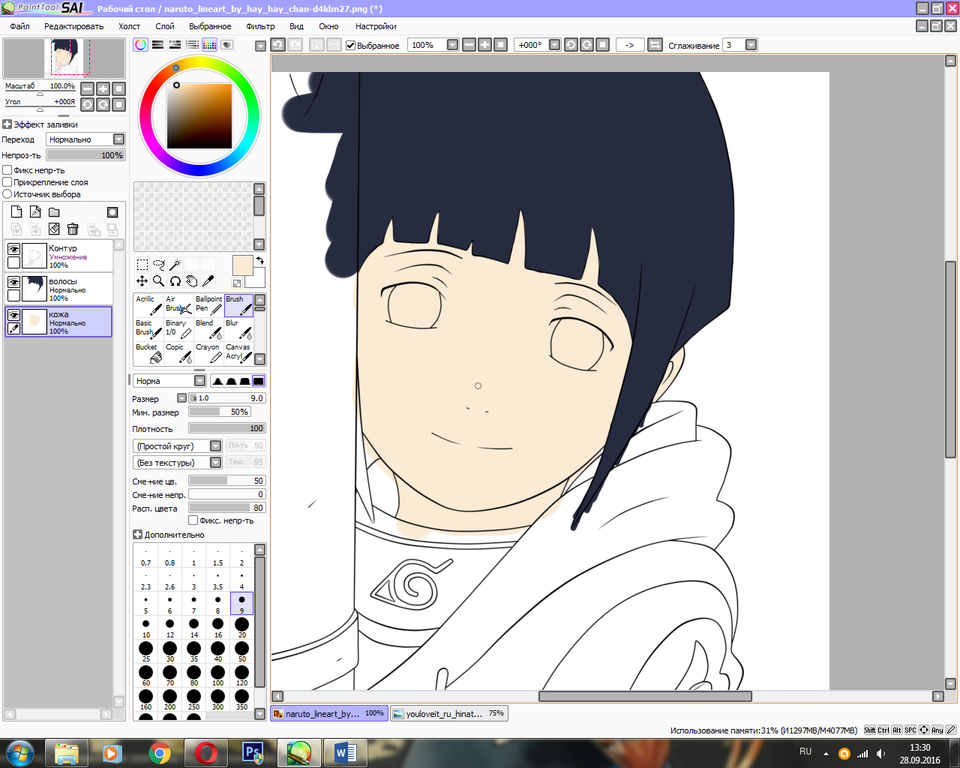Select the волосы layer
This screenshot has width=960, height=768.
[59, 288]
